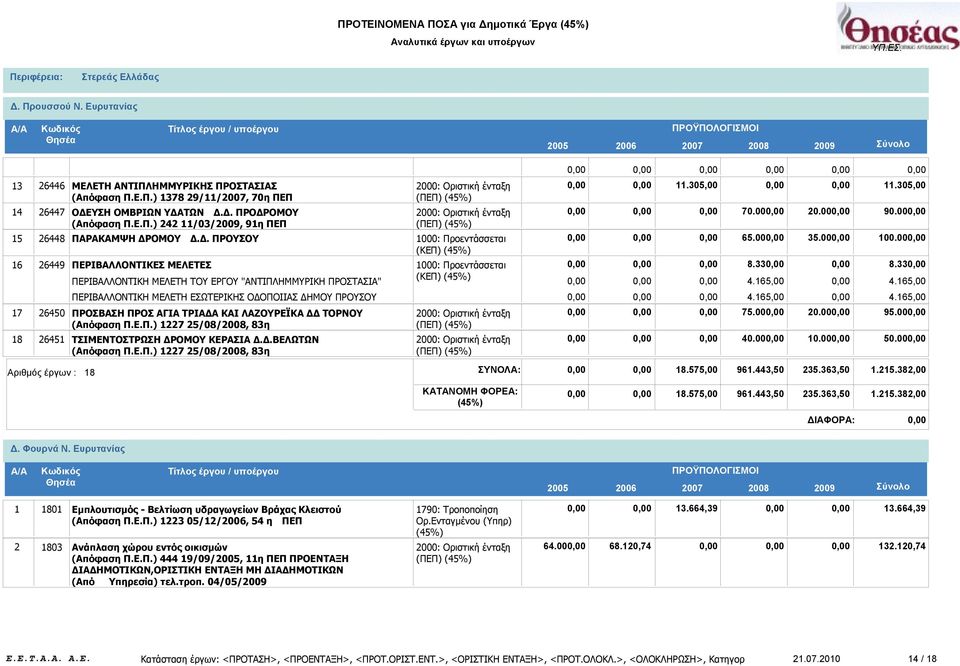Click total amount 95.000,00

(904, 312)
